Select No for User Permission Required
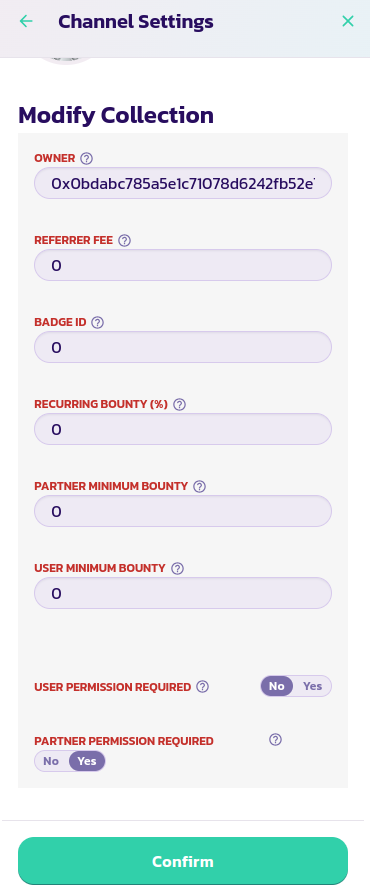 277,686
